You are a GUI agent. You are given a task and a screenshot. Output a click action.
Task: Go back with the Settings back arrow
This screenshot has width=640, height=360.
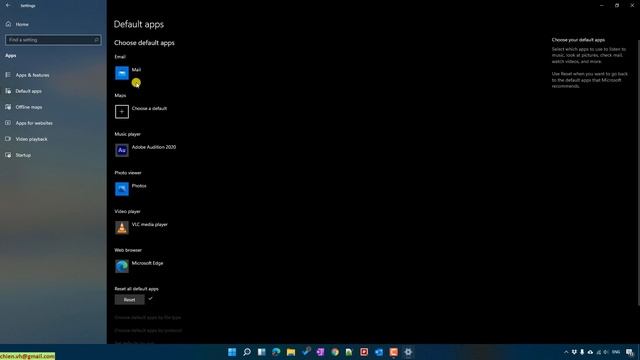8,5
